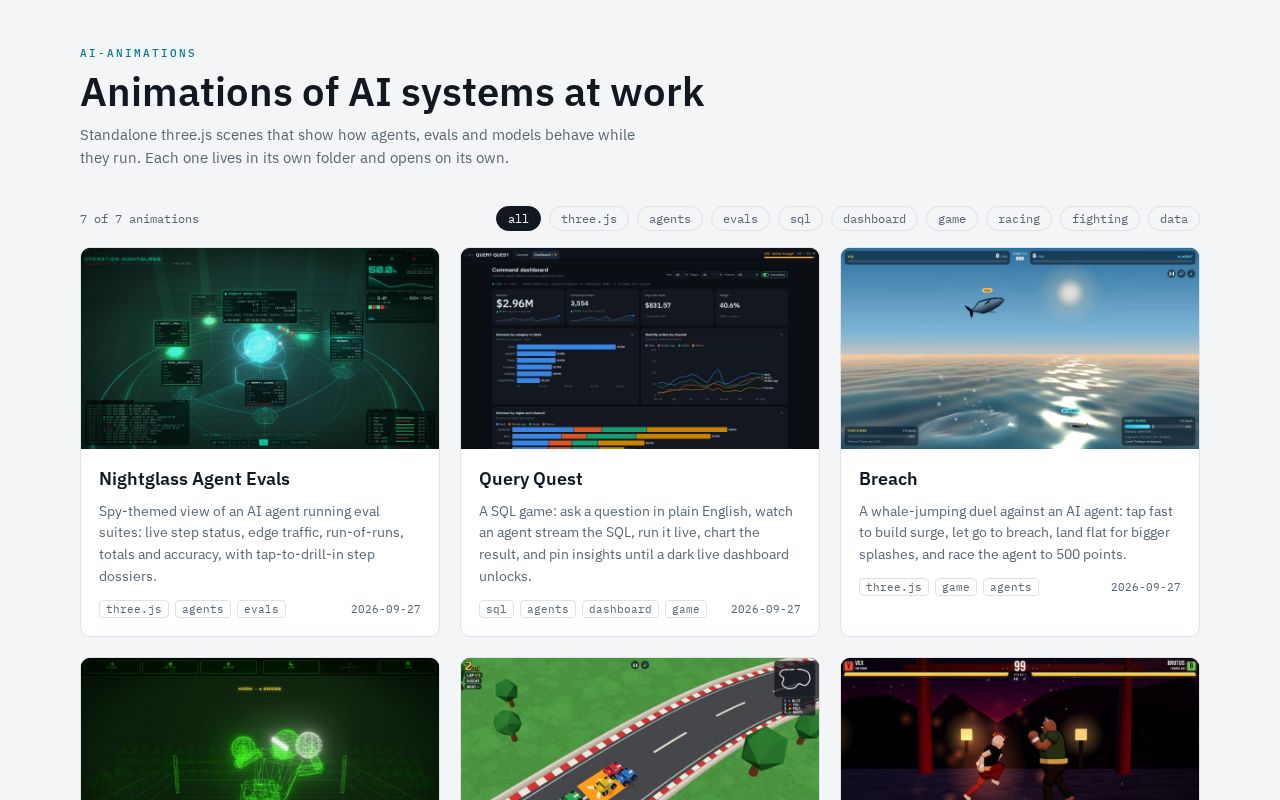
Task: Click the "Standalone three.js scenes" intro paragraph
Action: point(358,146)
